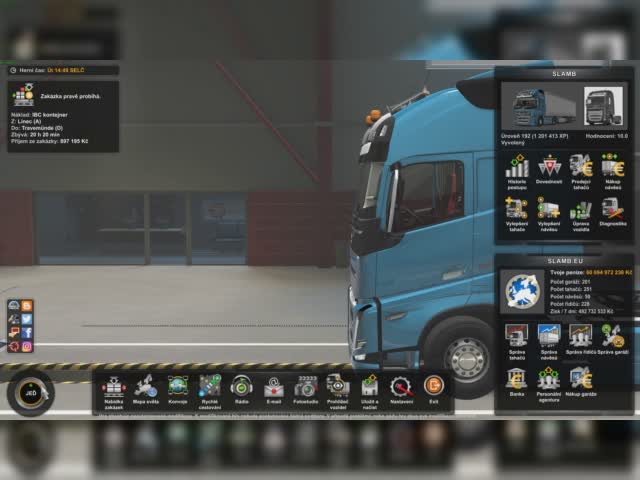
Task: Click the destination Travemünde (D) line
Action: [36, 128]
